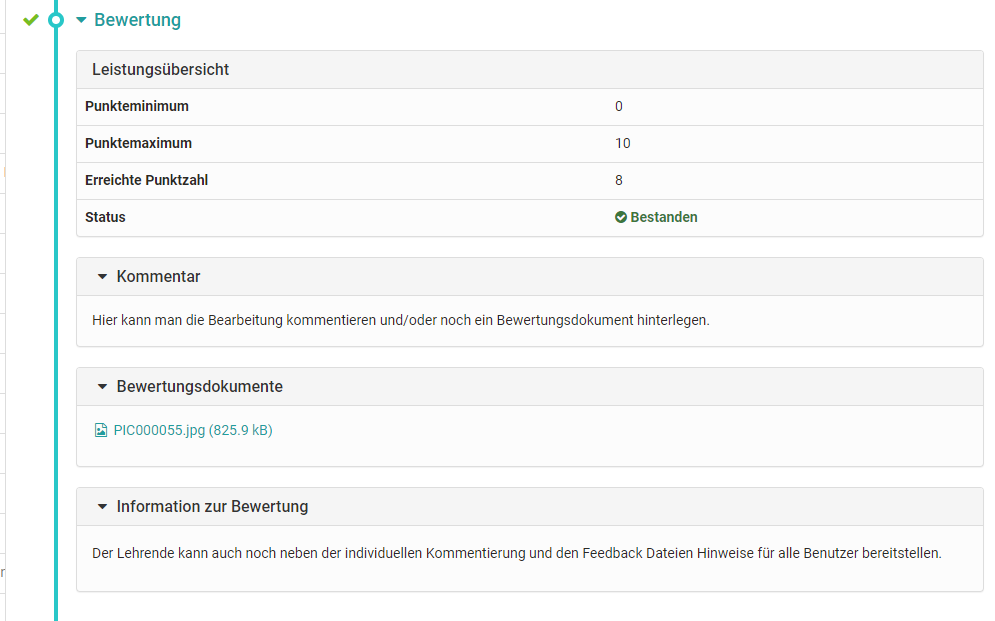The image size is (995, 621).
Task: Click the Kommentar panel title
Action: 158,277
